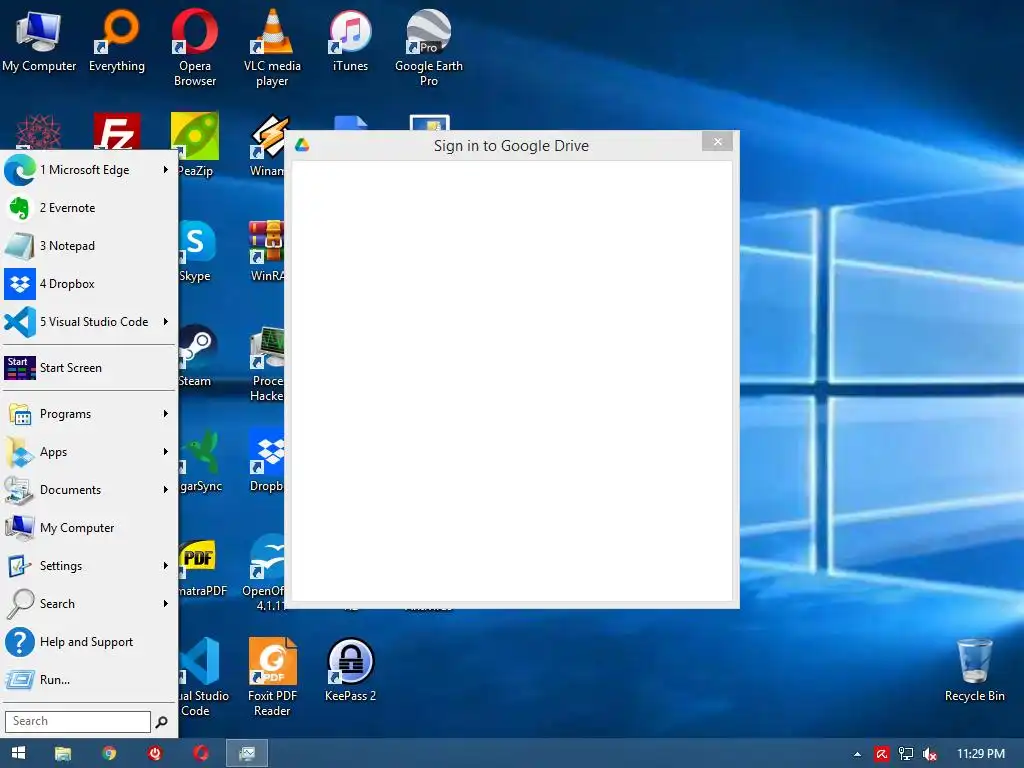
Task: Select the Foxit PDF Reader desktop icon
Action: coord(272,677)
